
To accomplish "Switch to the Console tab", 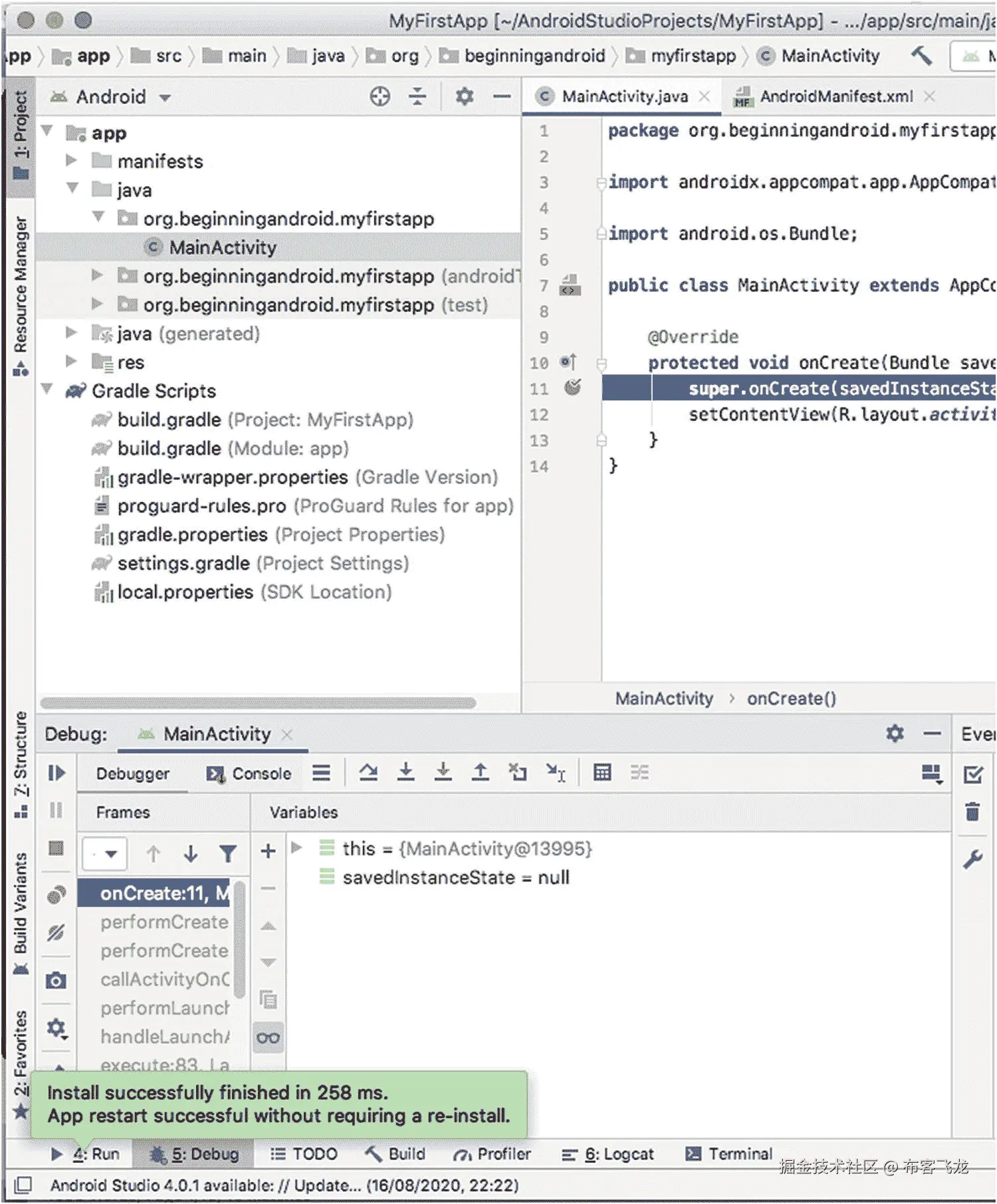I will (249, 774).
